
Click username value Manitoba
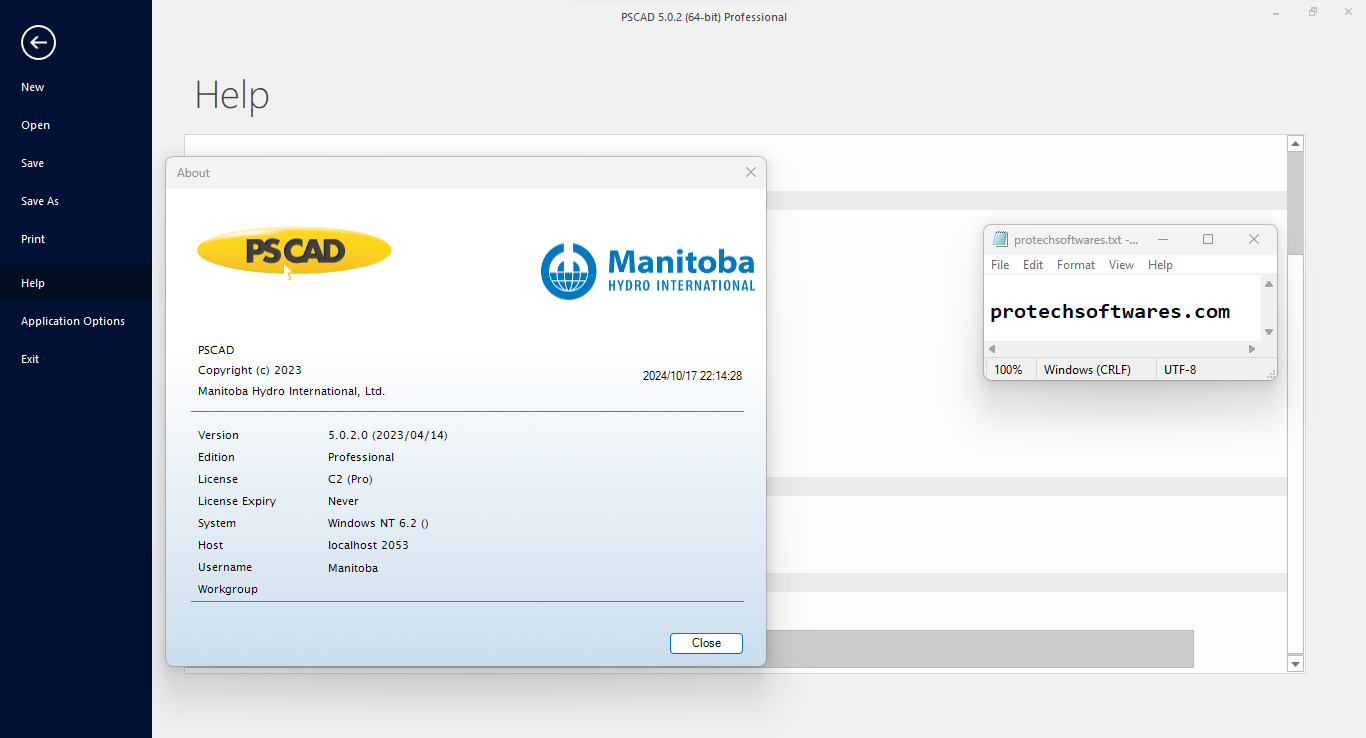(353, 568)
